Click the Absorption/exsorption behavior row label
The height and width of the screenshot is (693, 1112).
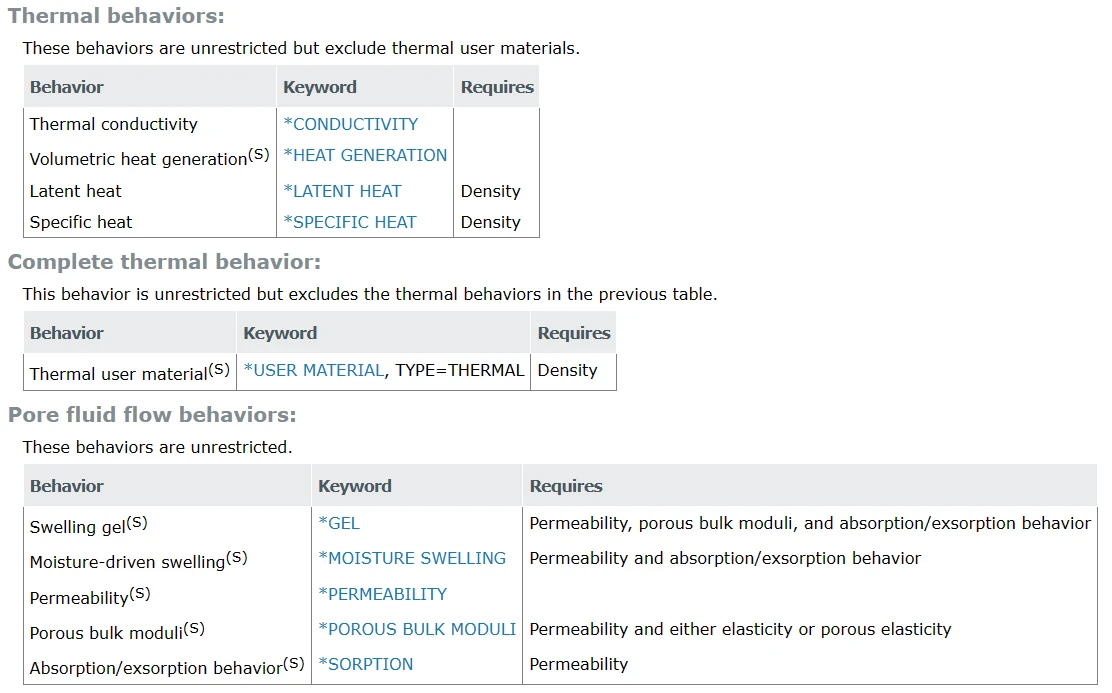tap(167, 666)
